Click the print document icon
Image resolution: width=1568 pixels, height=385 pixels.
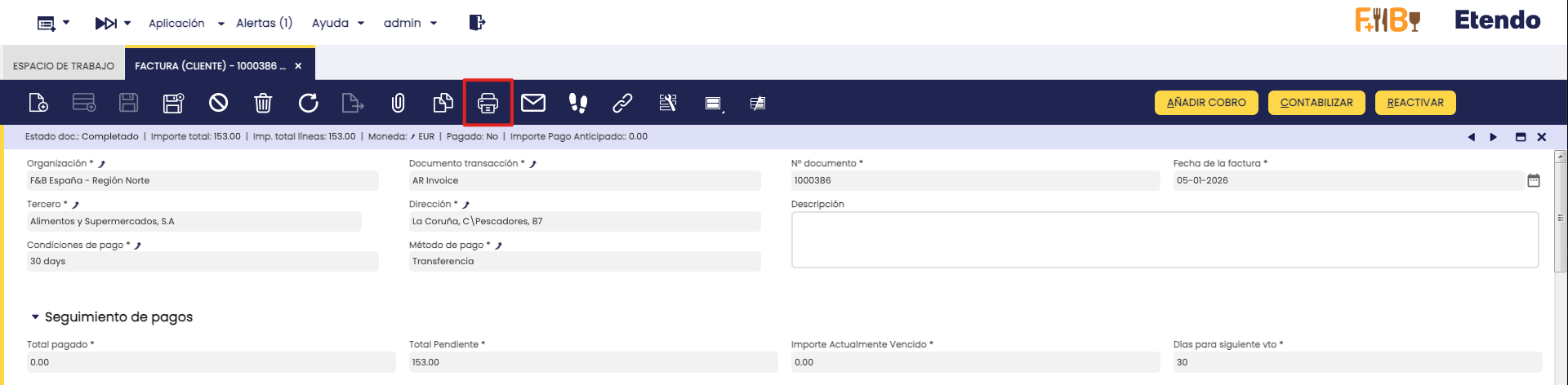pyautogui.click(x=488, y=103)
